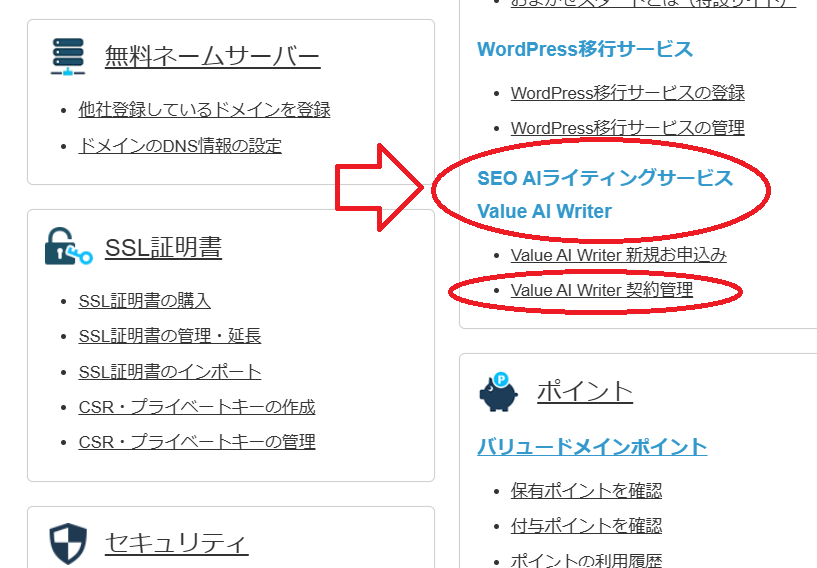
Task: Click the security shield icon
Action: 68,543
